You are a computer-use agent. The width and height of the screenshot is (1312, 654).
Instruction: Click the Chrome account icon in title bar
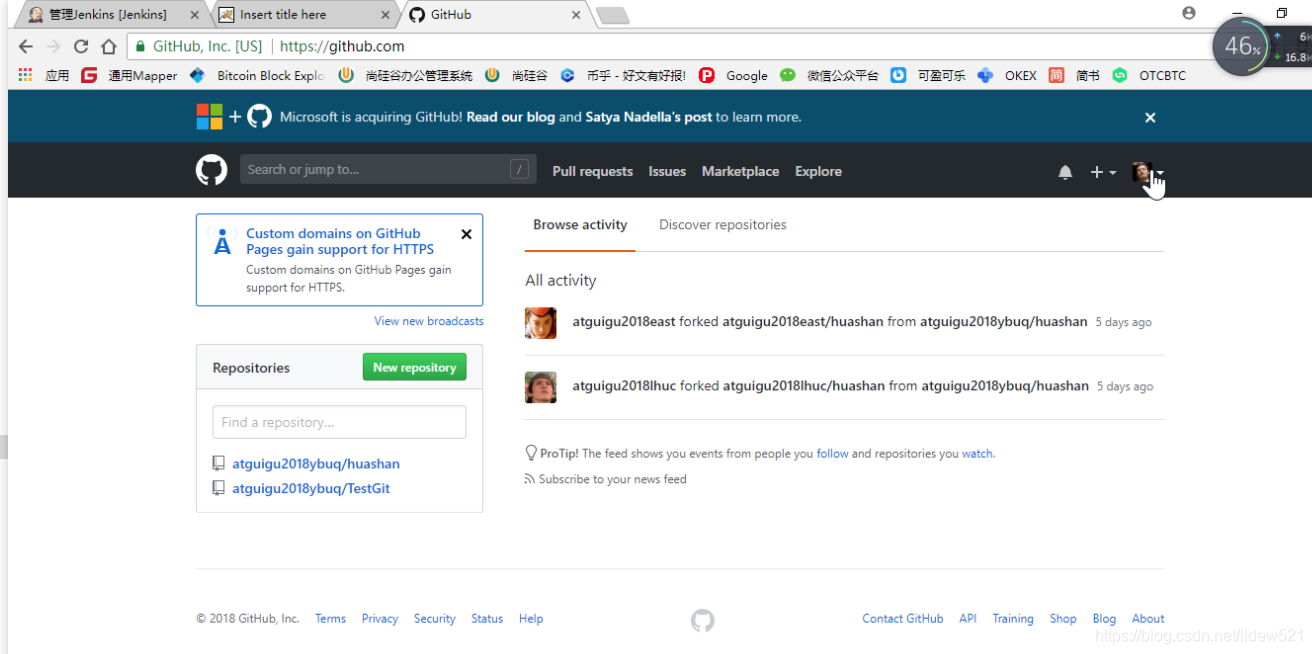1189,13
